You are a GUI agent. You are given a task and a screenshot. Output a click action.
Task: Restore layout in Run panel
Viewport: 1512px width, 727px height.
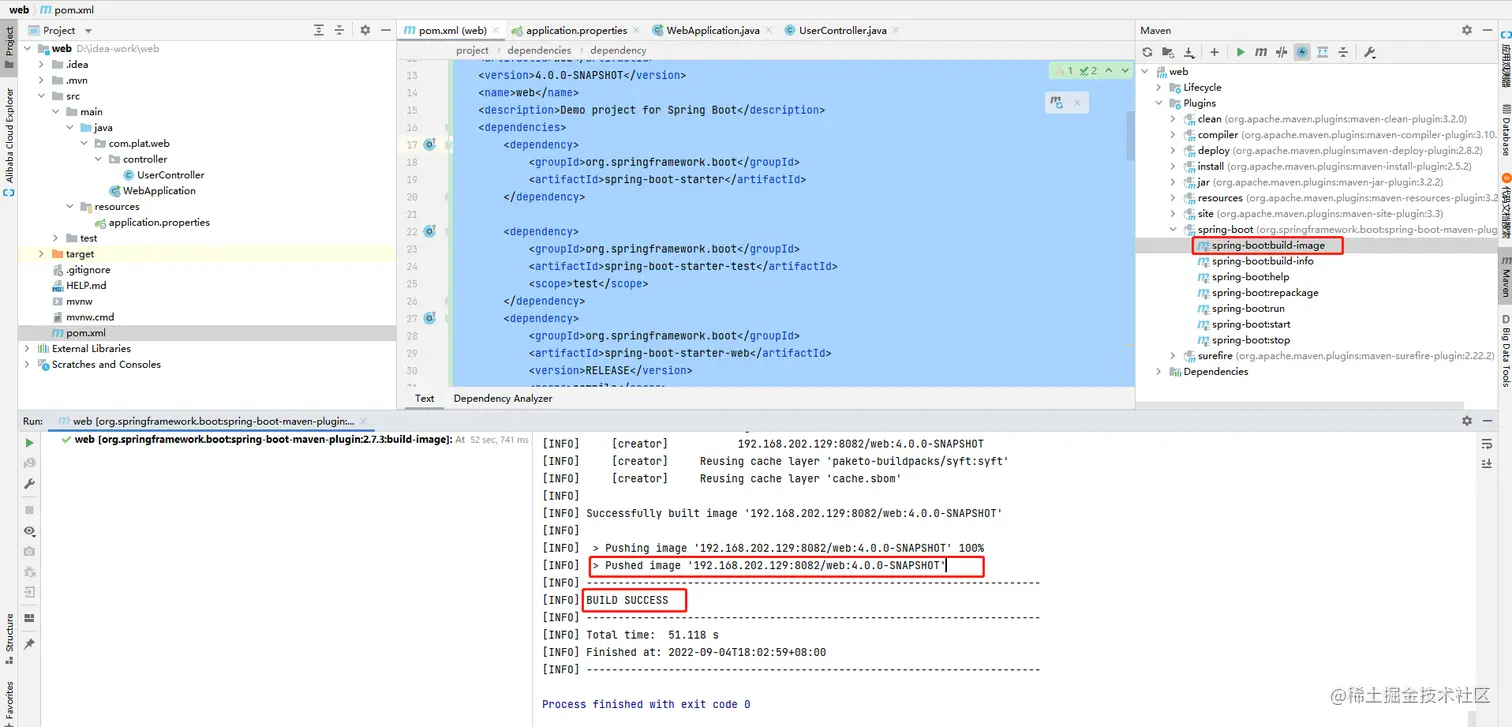point(29,618)
